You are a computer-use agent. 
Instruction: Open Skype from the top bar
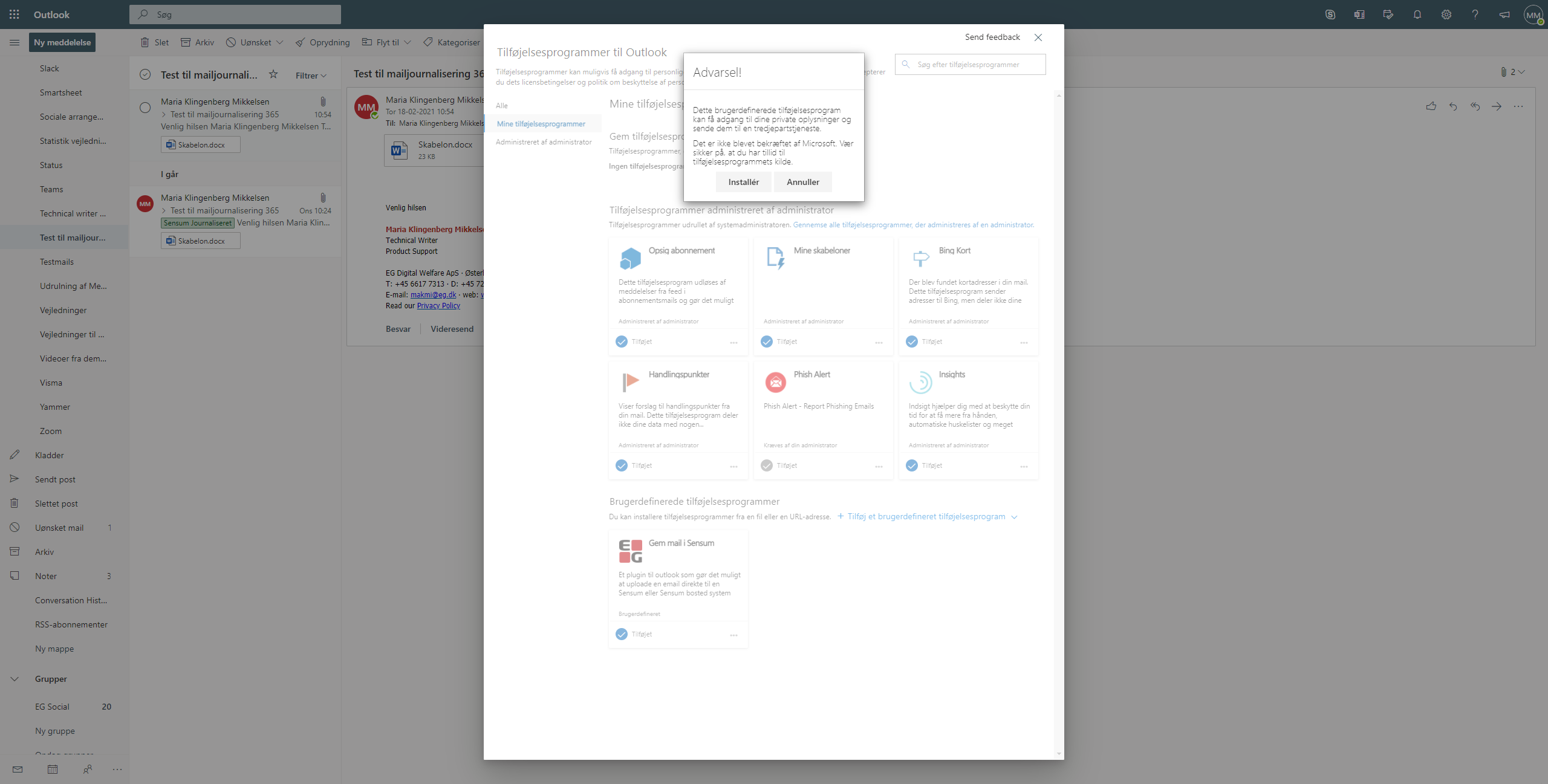tap(1330, 15)
